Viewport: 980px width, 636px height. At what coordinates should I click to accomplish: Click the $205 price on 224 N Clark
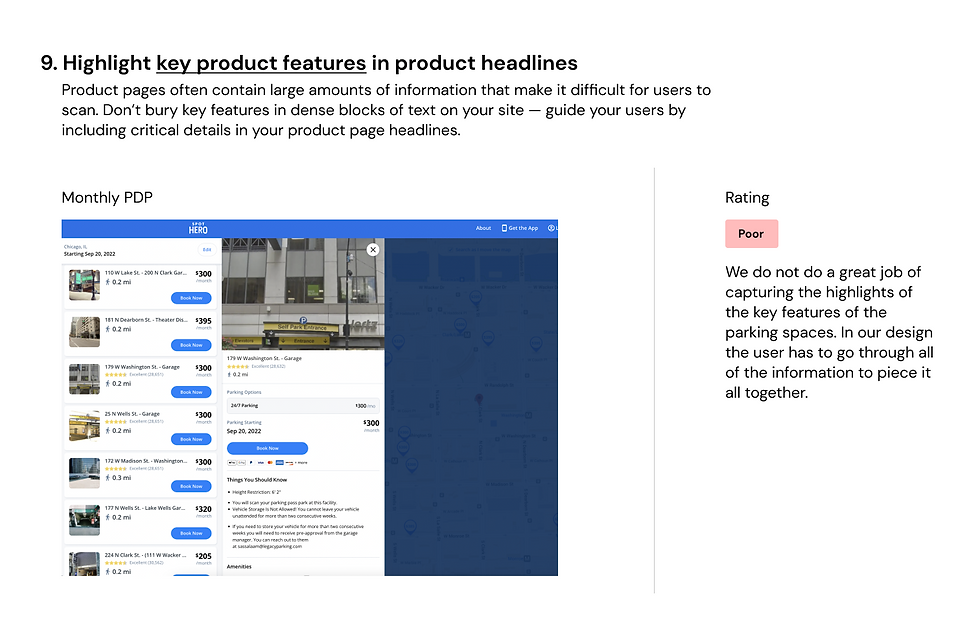(x=203, y=556)
